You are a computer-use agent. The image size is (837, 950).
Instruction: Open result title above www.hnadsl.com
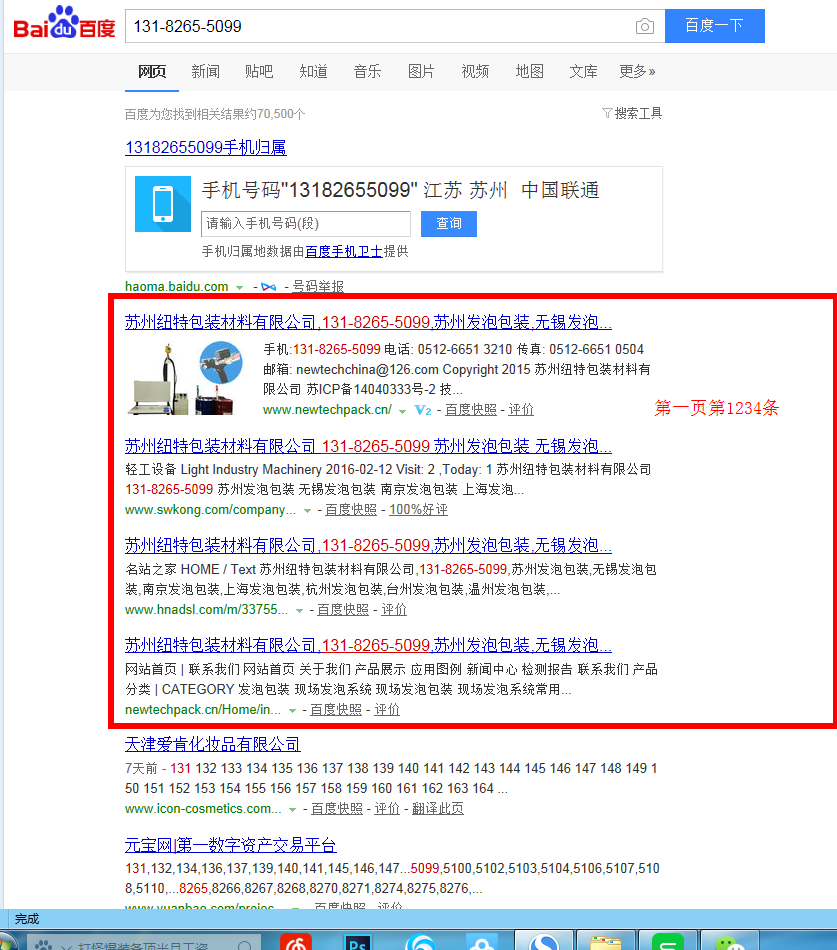(368, 546)
